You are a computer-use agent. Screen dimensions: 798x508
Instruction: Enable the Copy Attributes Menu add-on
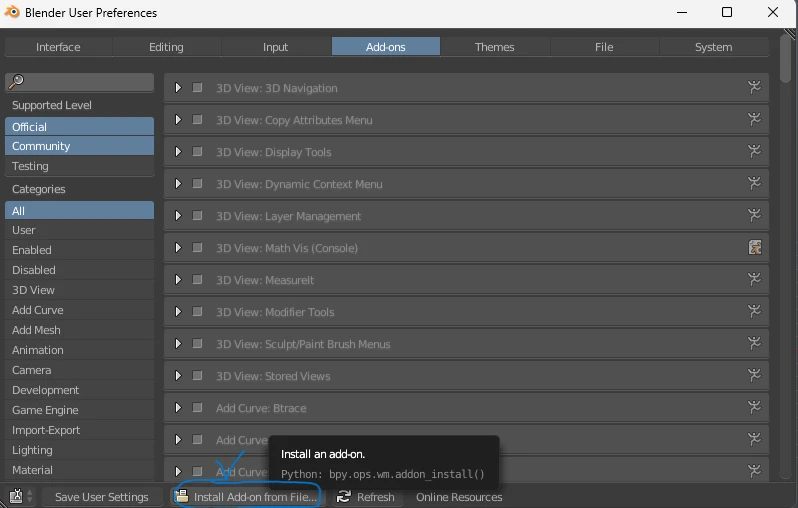click(x=197, y=120)
